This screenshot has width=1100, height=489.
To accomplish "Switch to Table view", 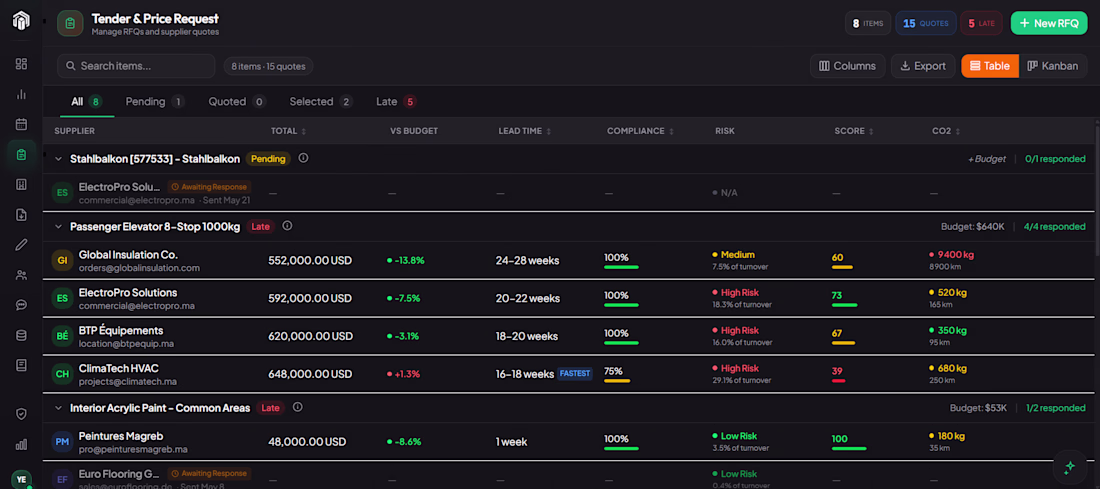I will tap(990, 66).
